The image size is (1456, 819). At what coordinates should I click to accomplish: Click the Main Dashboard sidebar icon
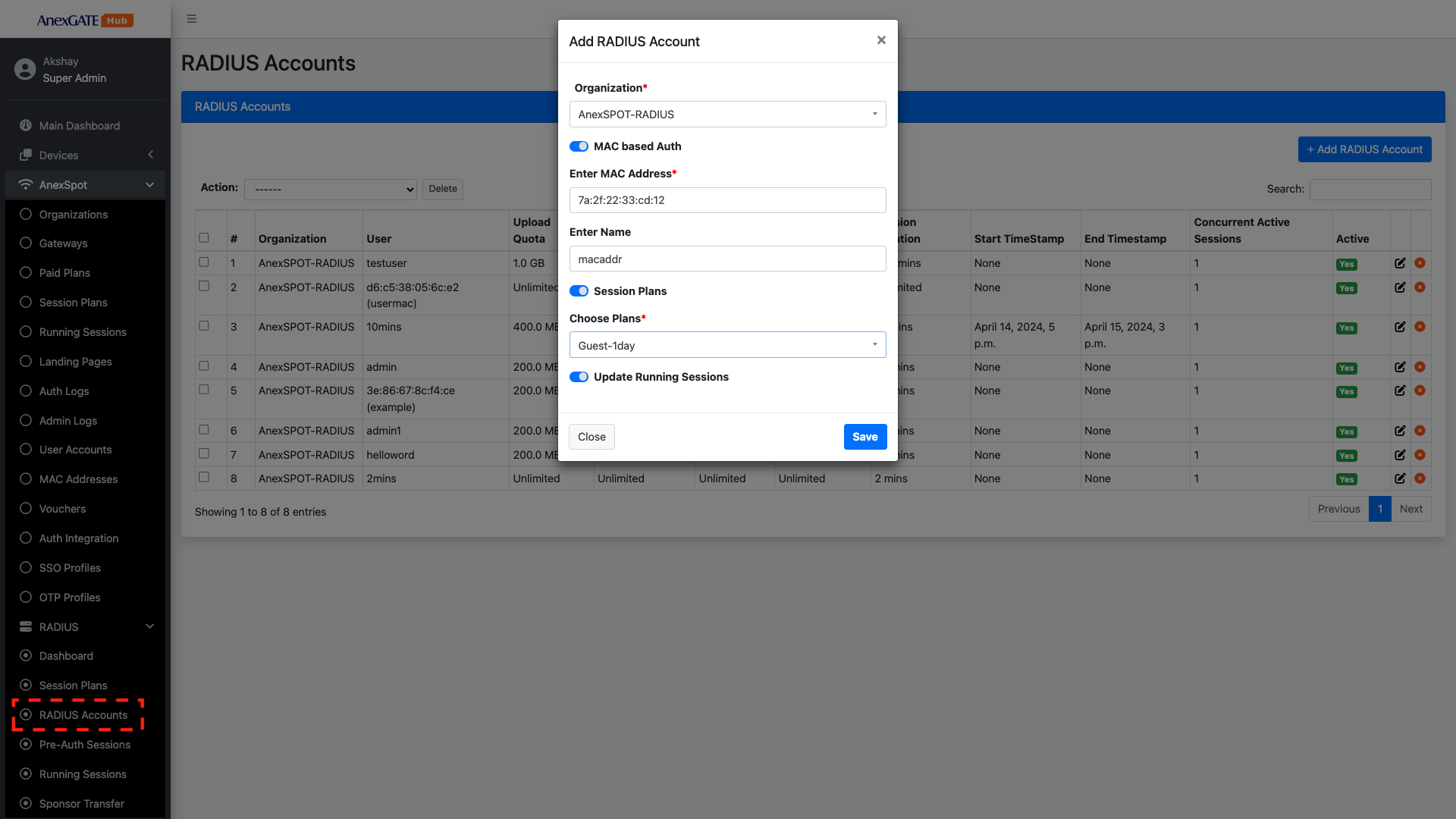26,126
